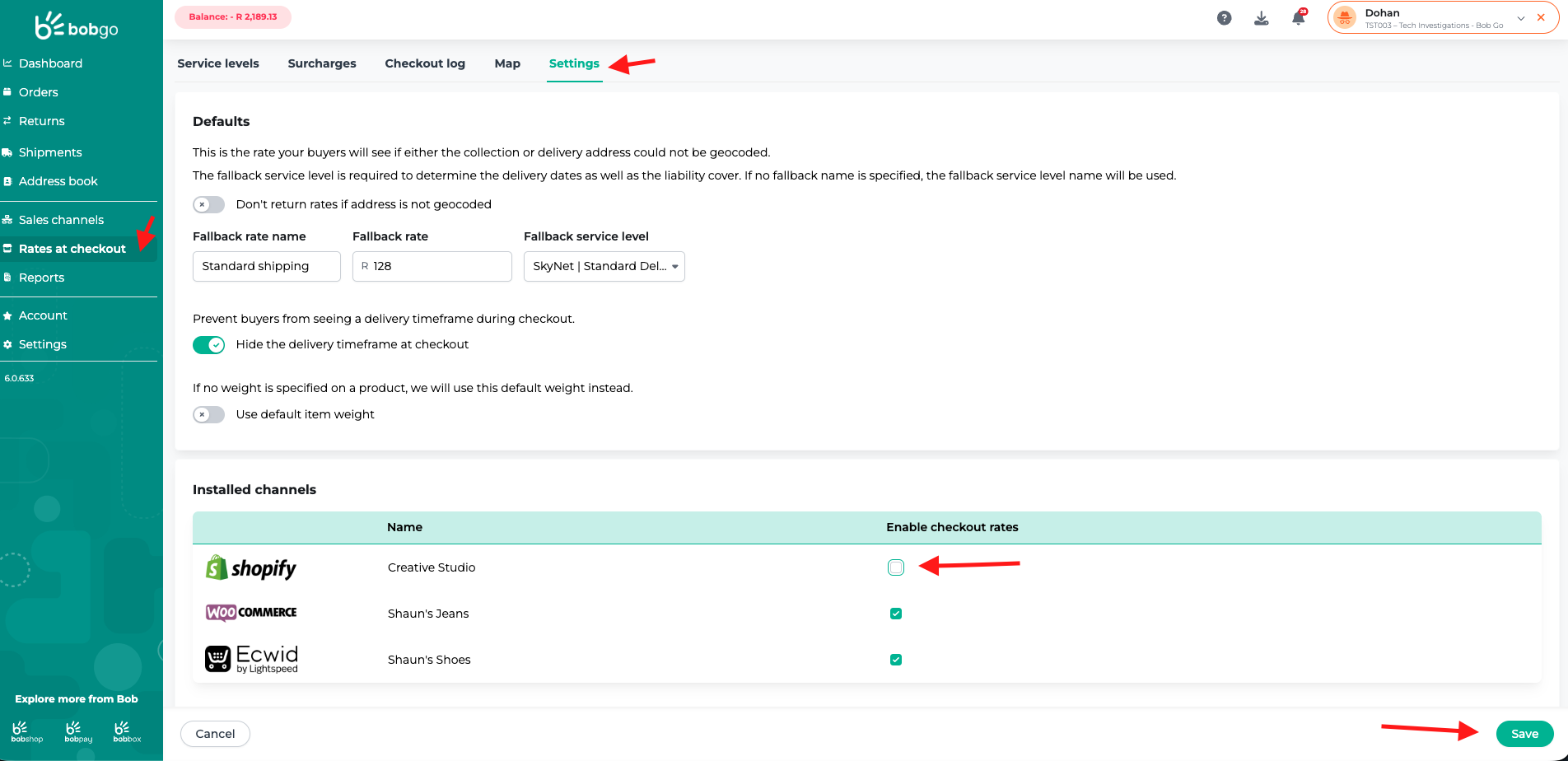Open bobbox from the sidebar footer

127,731
